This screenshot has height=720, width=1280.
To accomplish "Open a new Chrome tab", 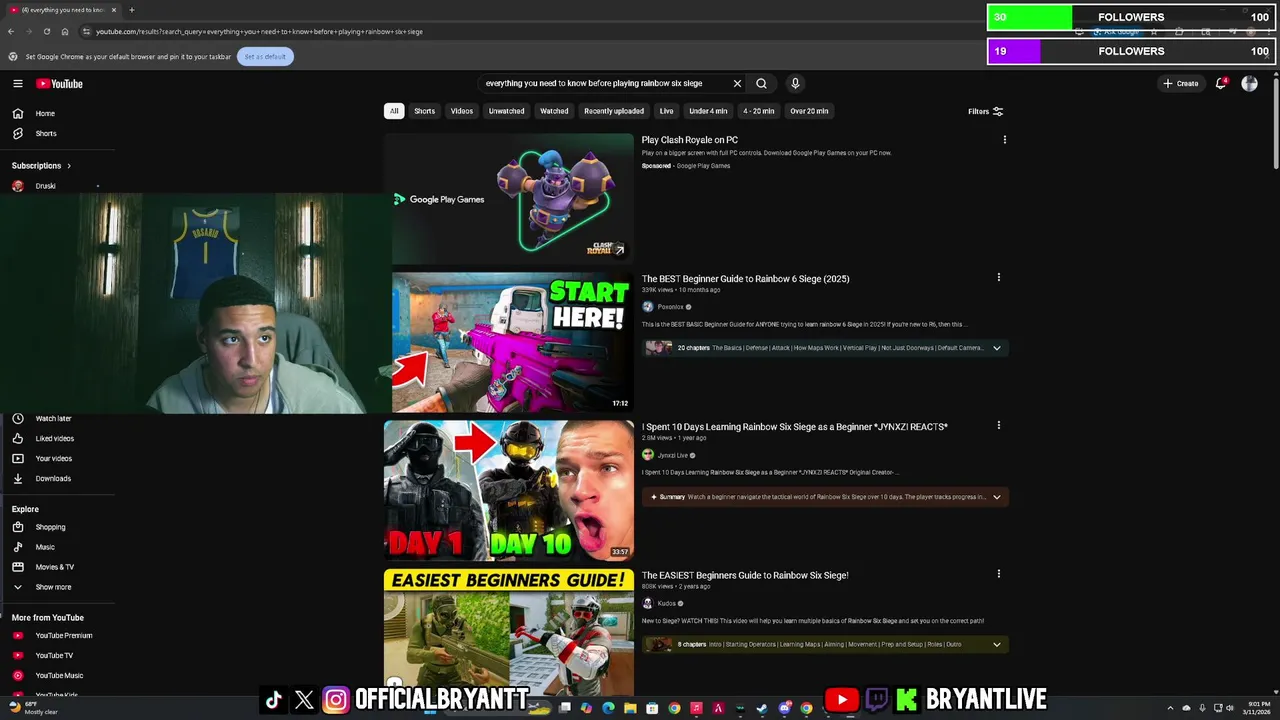I will [x=131, y=10].
